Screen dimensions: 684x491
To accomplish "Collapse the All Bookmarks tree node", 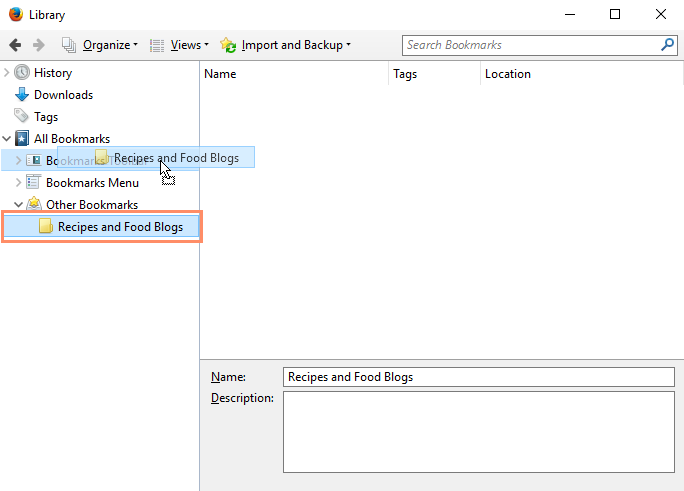I will [7, 139].
